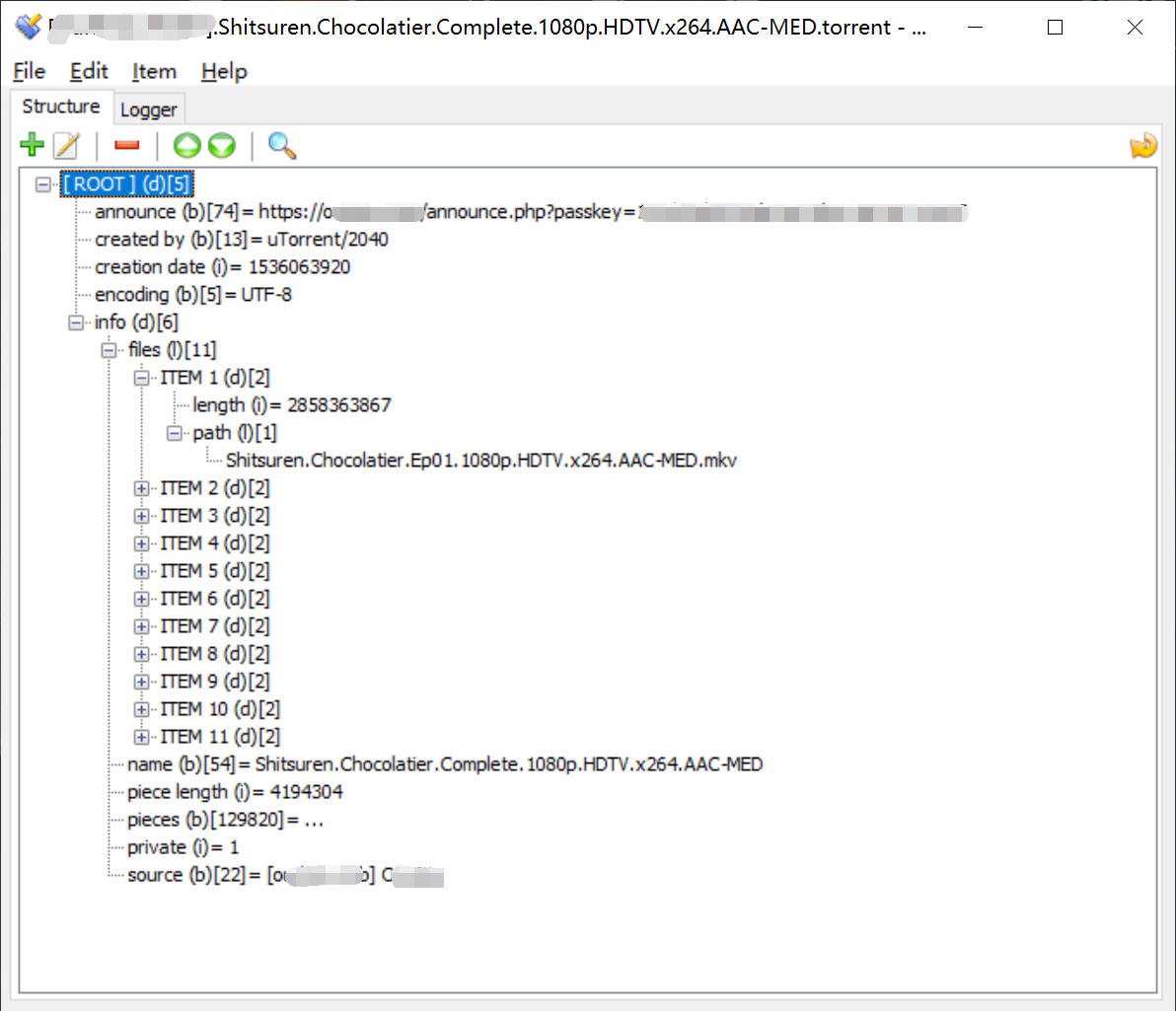Select the ITEM 1 (d)[2] label

pos(215,378)
